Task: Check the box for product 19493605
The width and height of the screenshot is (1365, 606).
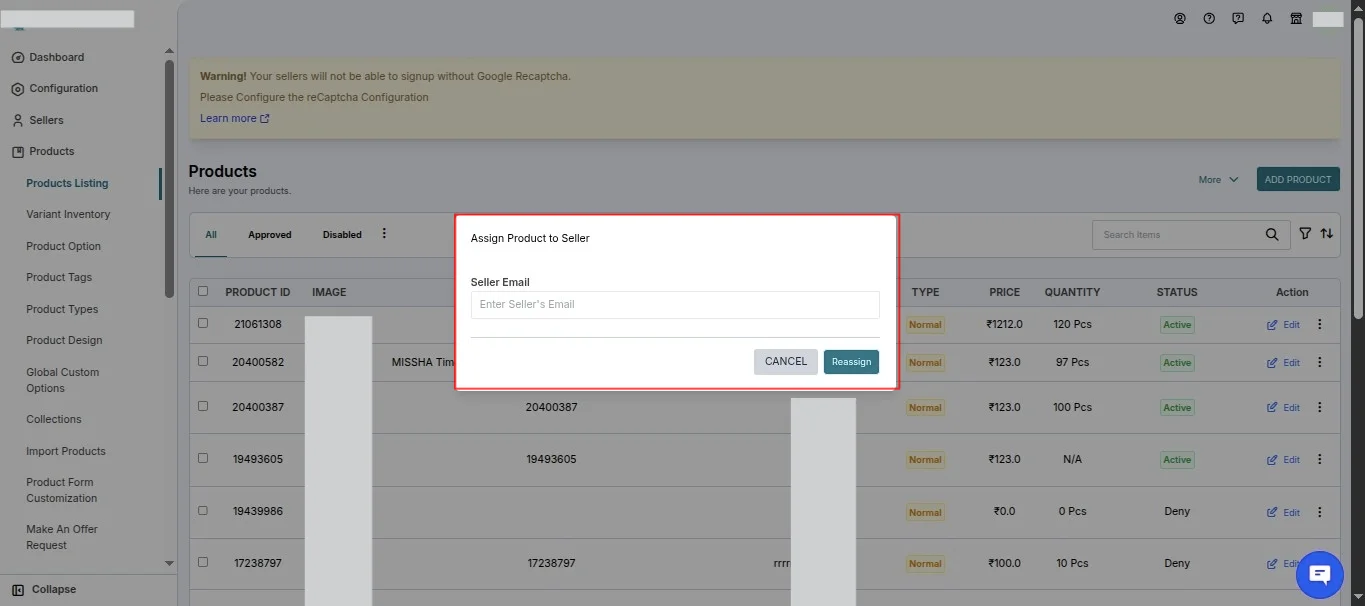Action: click(x=203, y=458)
